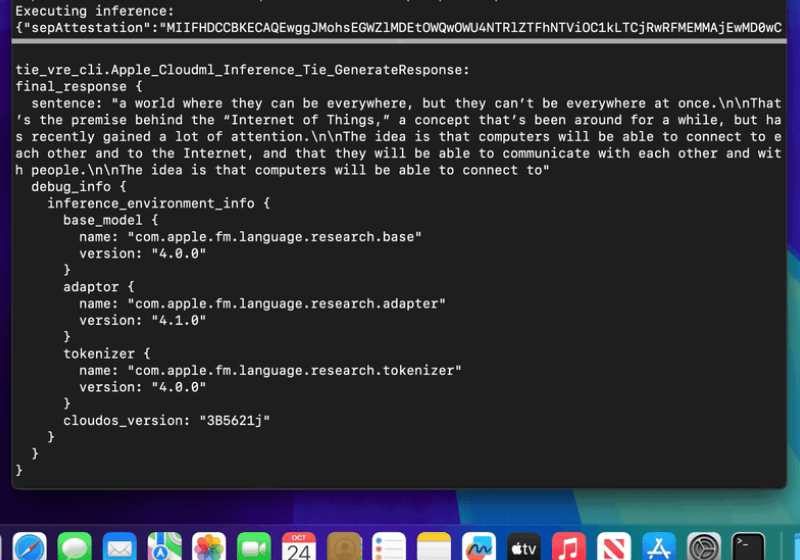Open the App Store icon
The image size is (800, 560).
point(658,547)
